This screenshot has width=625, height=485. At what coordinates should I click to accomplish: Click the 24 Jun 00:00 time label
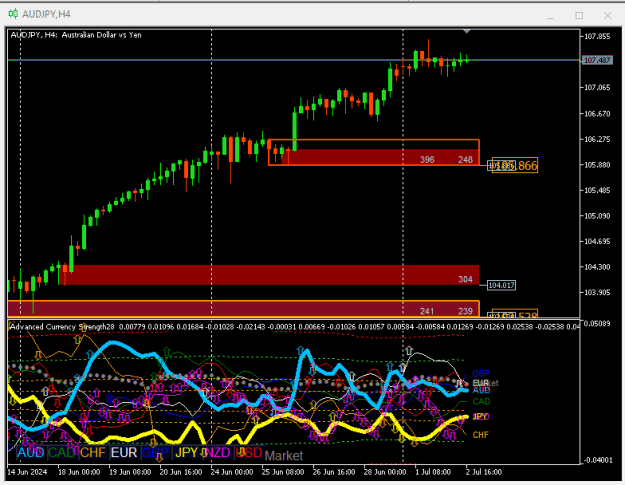click(232, 472)
